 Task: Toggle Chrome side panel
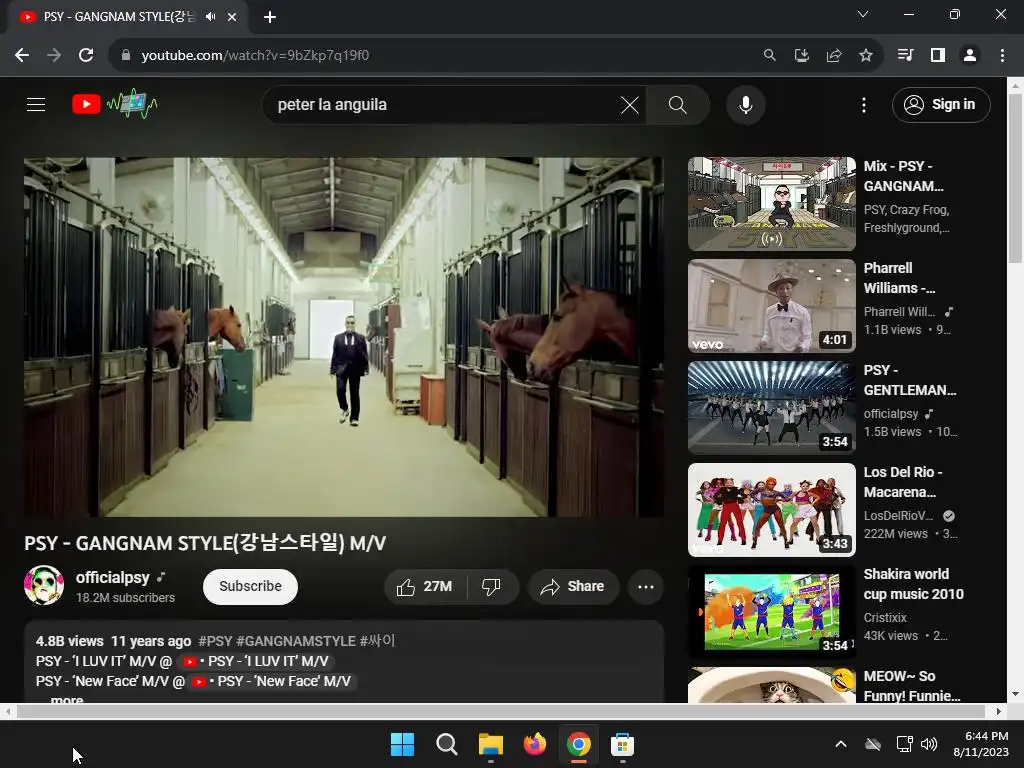[x=938, y=56]
